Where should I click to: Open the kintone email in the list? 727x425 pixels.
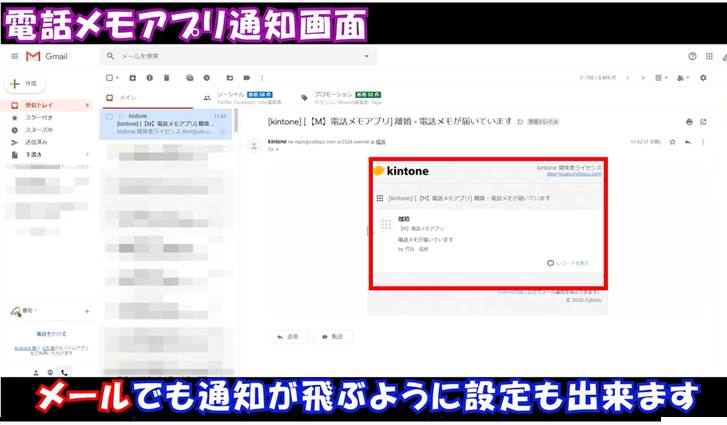click(x=166, y=124)
